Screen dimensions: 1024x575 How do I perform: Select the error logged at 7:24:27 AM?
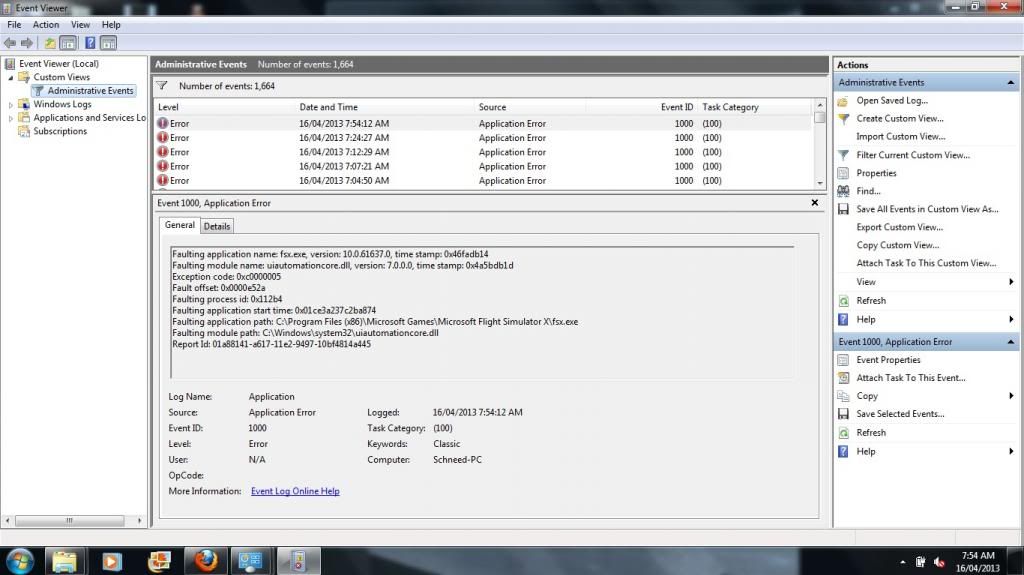[343, 138]
